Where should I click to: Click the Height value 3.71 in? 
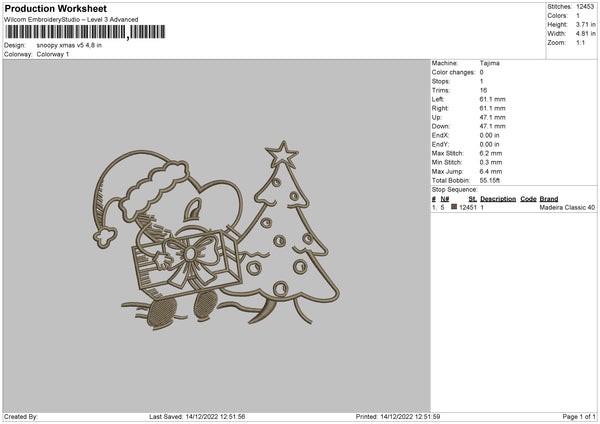pyautogui.click(x=585, y=24)
